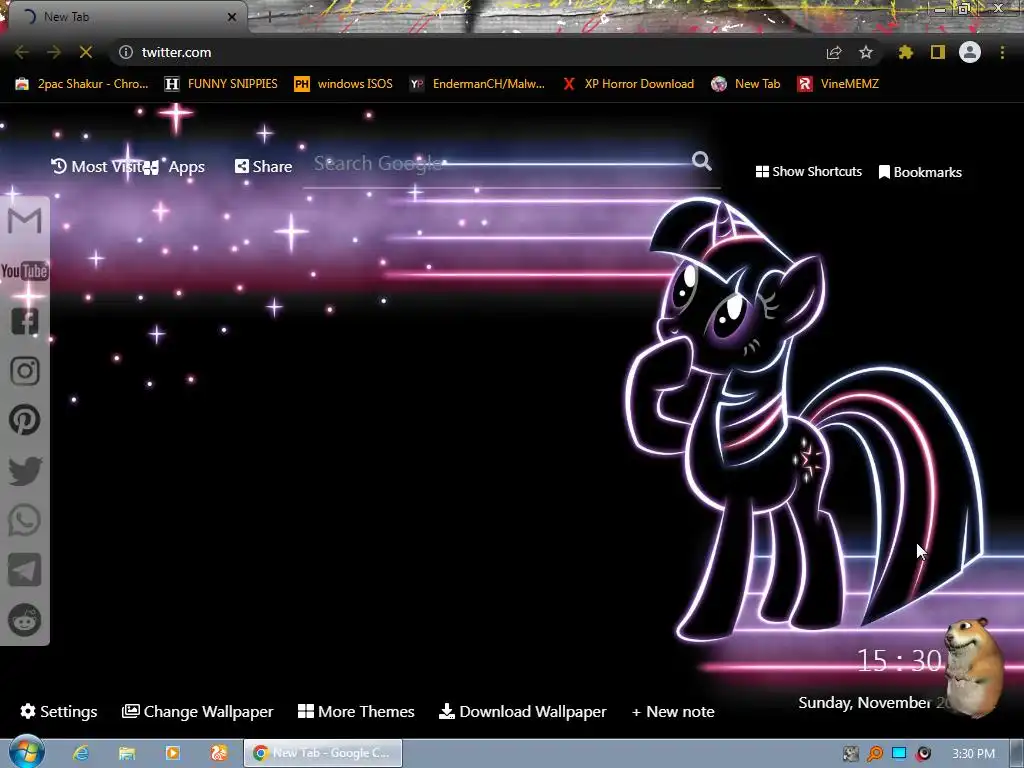
Task: Add a New note
Action: (x=673, y=711)
